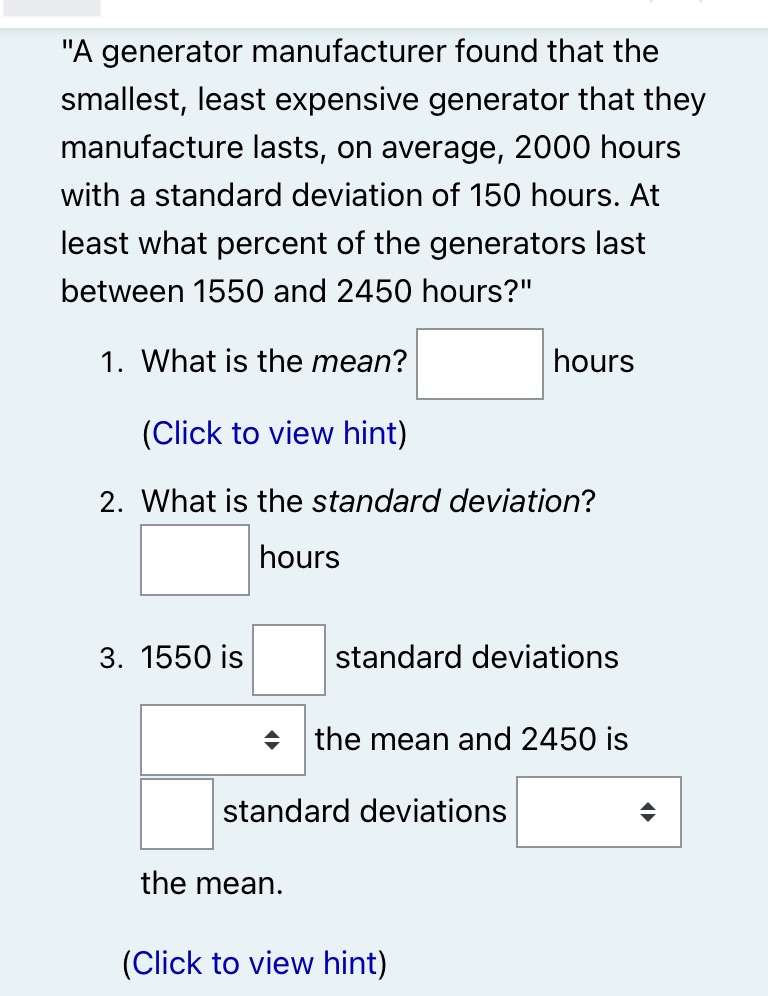Click the box before "standard deviations" in question 3

click(176, 812)
